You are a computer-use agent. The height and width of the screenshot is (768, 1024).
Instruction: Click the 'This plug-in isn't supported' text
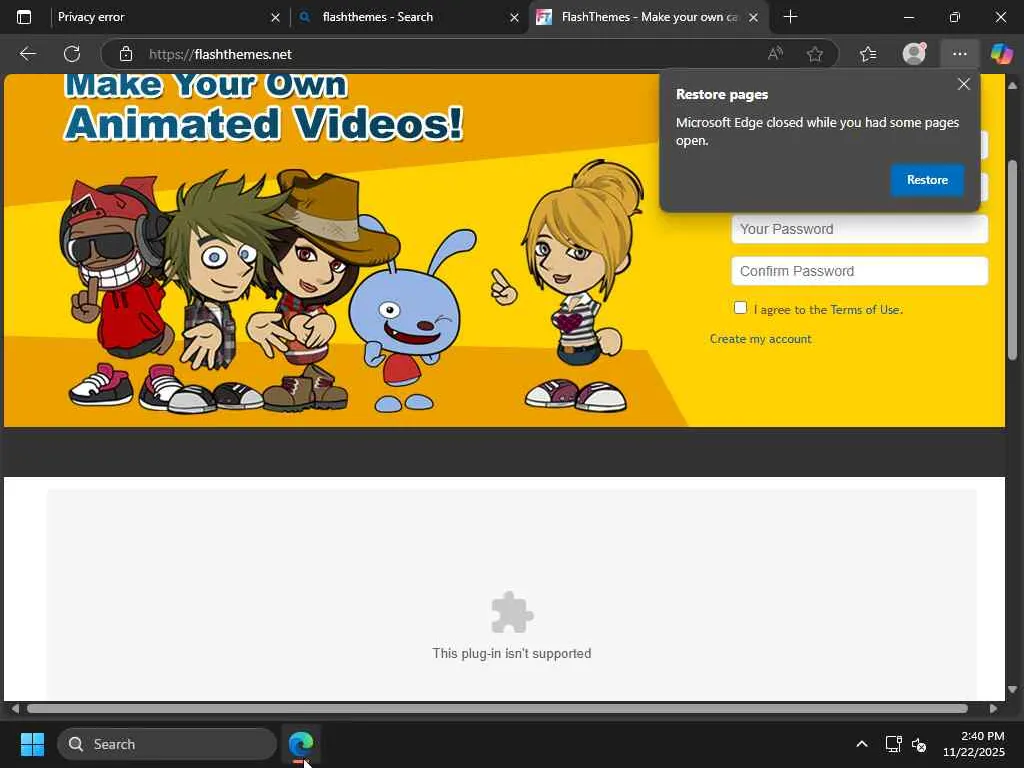[x=511, y=654]
